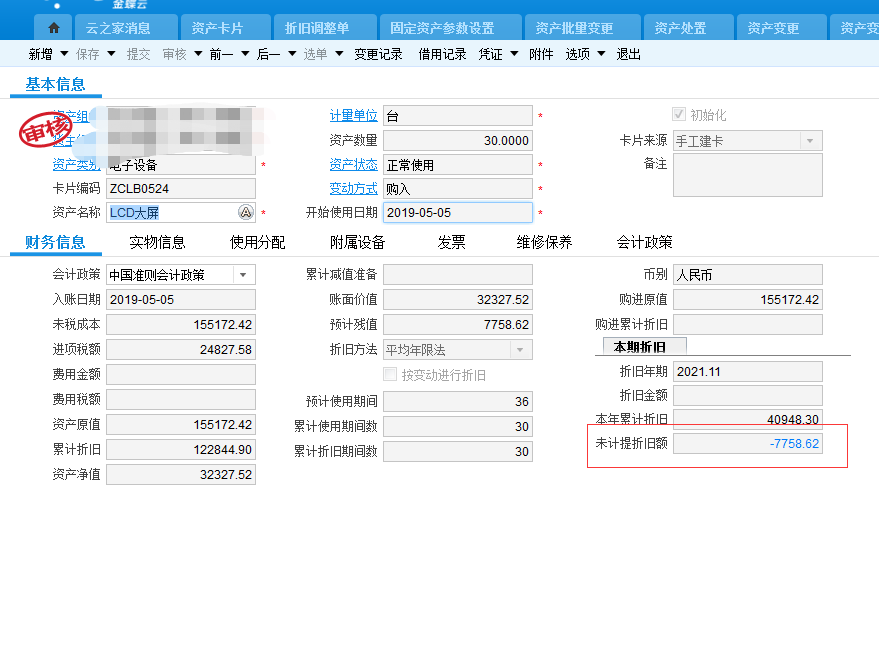
Task: Click the red 审核 stamp
Action: pos(46,130)
